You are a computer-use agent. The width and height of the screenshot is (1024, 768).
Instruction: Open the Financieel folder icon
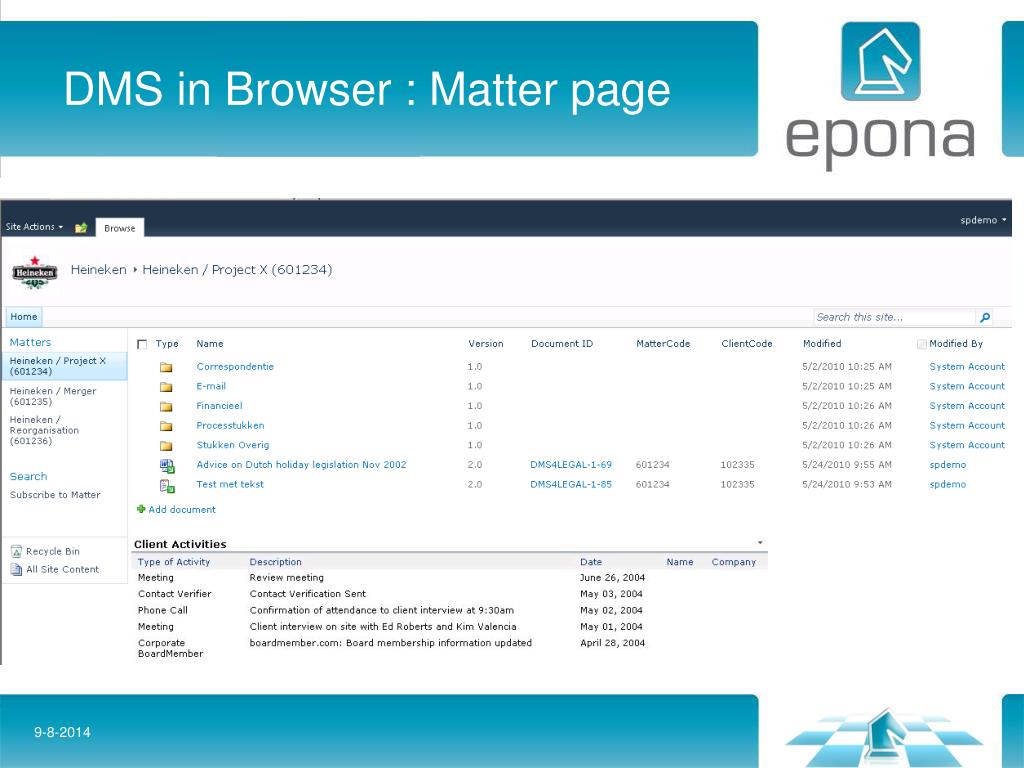[166, 406]
